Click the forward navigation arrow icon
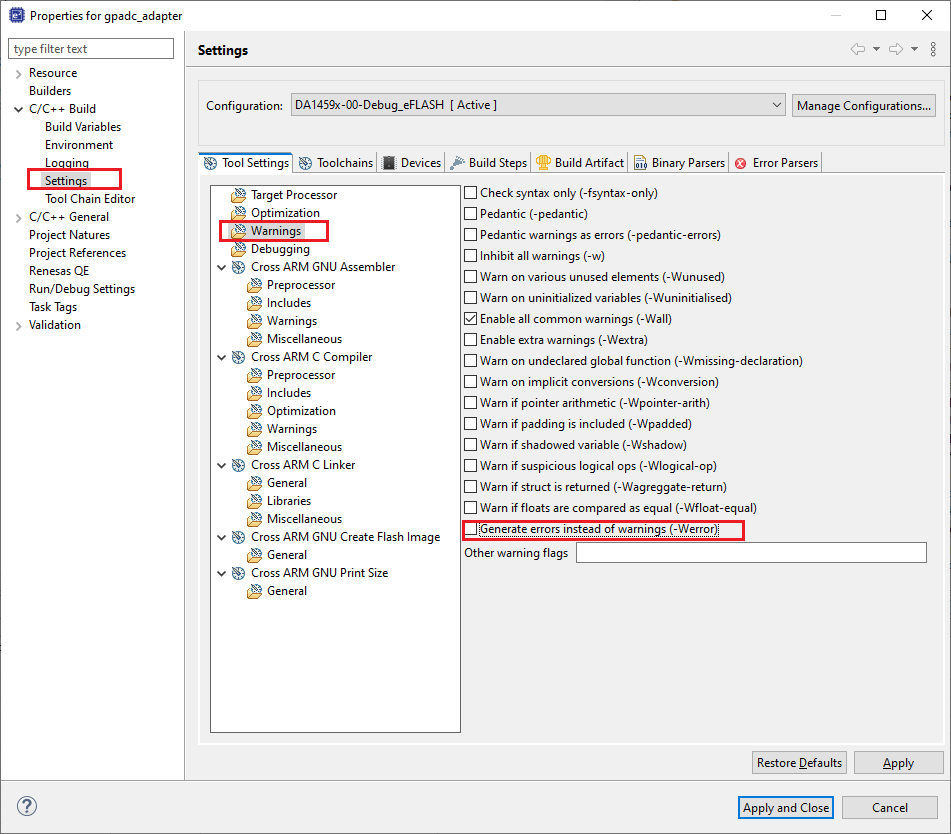 (x=896, y=49)
